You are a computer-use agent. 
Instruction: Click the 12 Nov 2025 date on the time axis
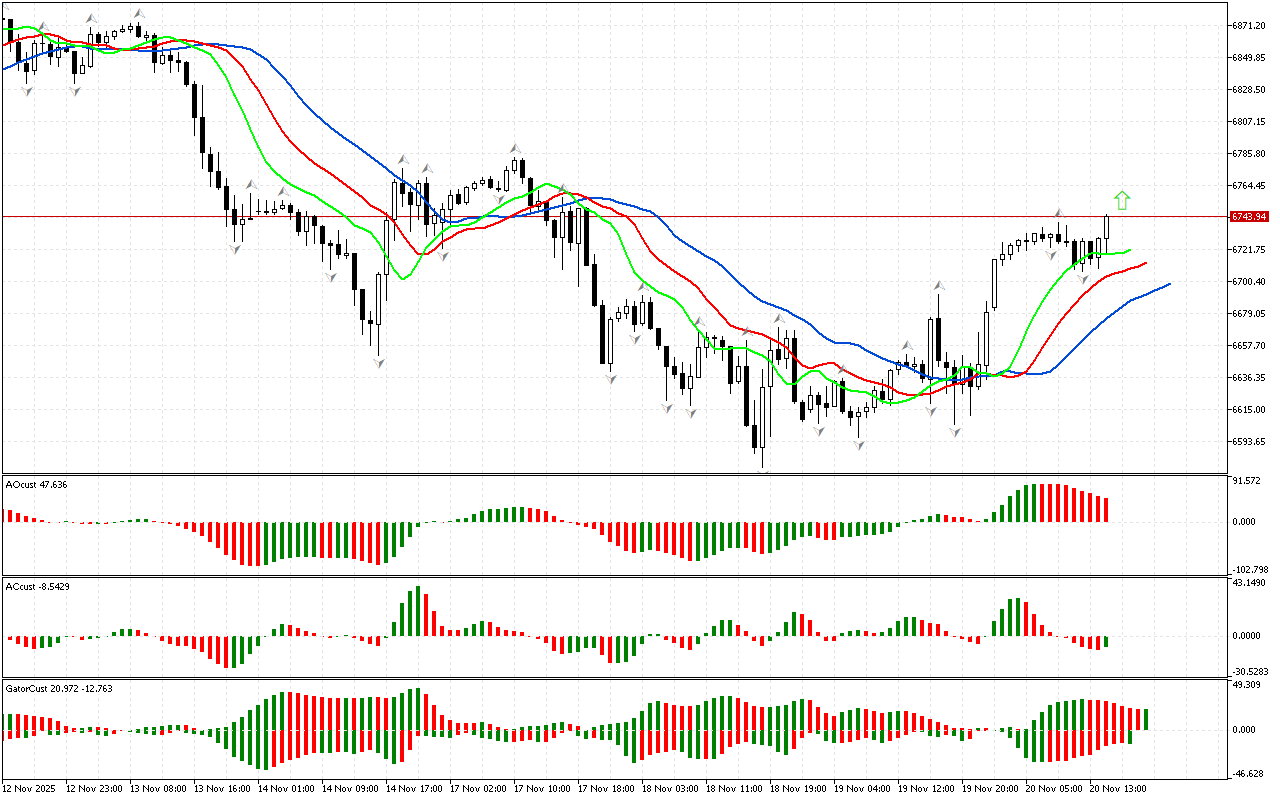tap(30, 788)
